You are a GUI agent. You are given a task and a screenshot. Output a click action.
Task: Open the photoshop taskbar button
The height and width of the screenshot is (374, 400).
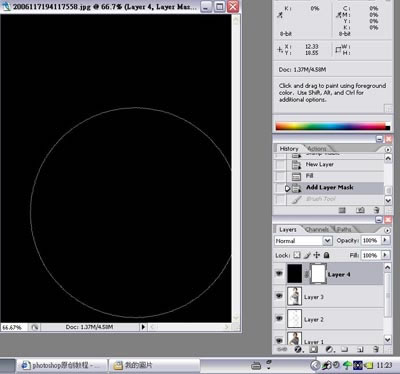pos(62,366)
